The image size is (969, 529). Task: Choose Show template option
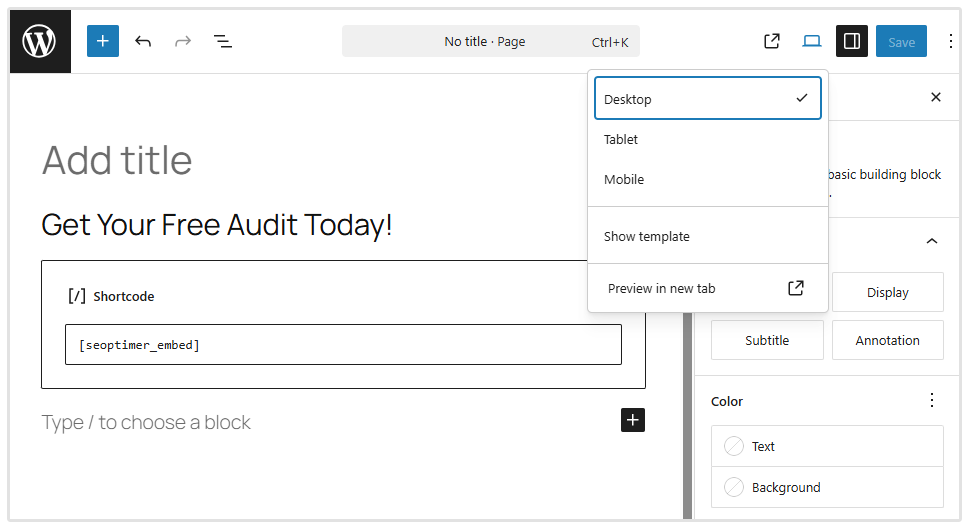point(708,236)
